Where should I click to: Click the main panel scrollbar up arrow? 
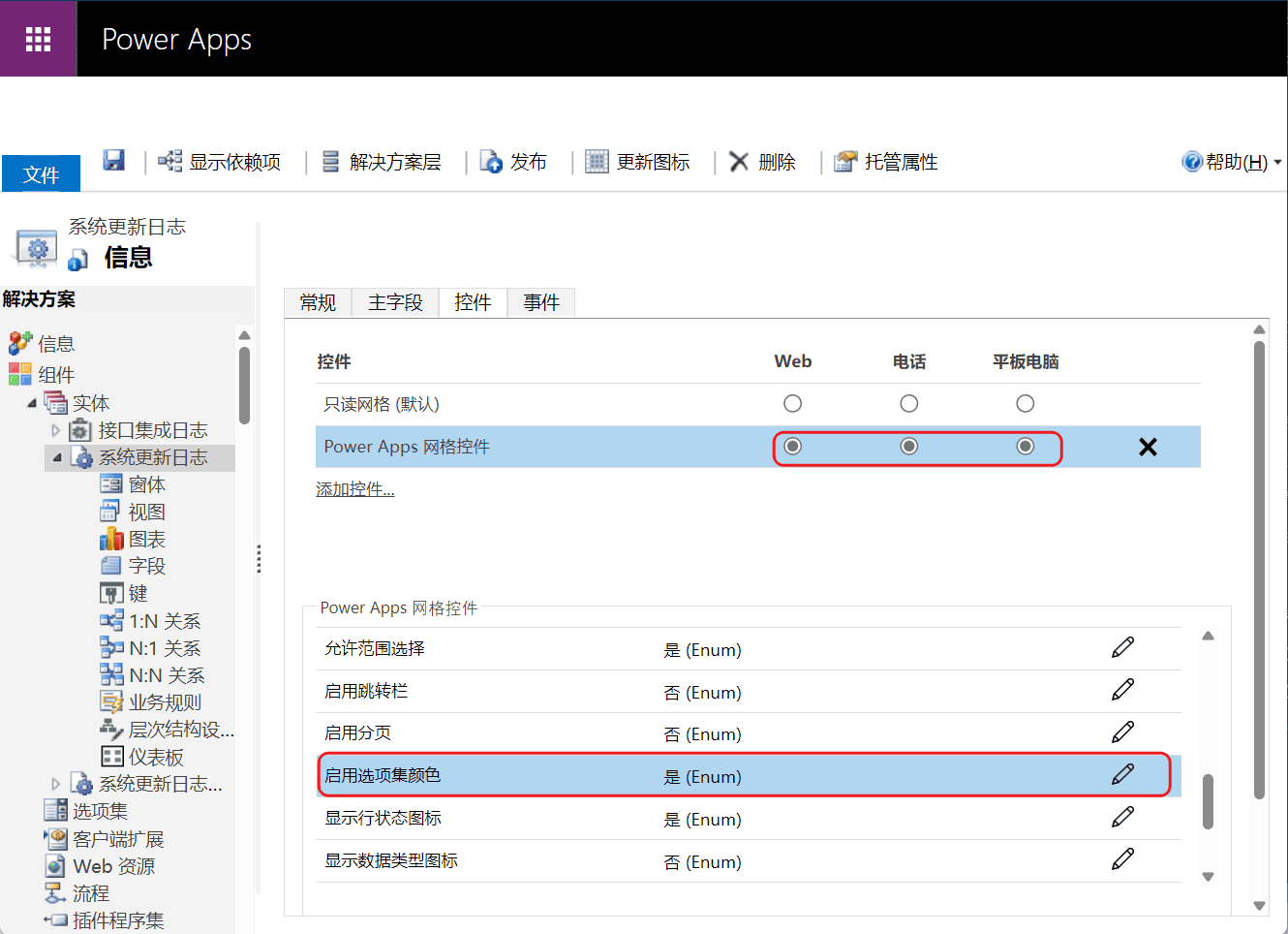tap(1259, 330)
